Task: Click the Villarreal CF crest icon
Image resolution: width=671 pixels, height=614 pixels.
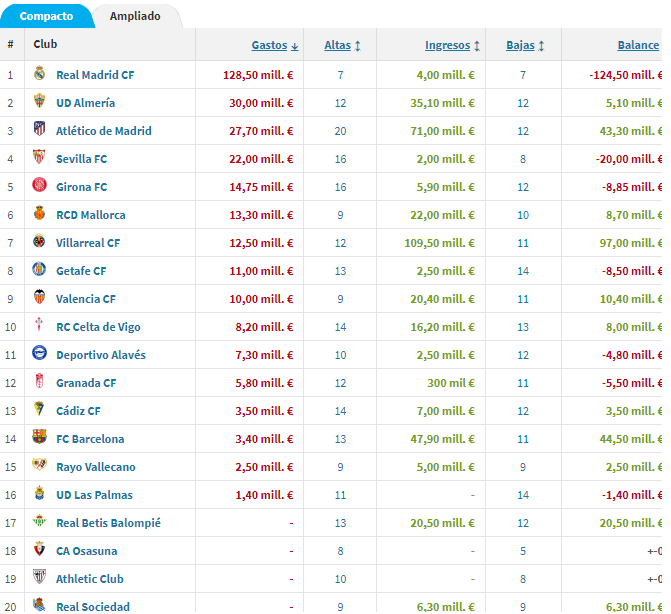Action: pos(39,241)
